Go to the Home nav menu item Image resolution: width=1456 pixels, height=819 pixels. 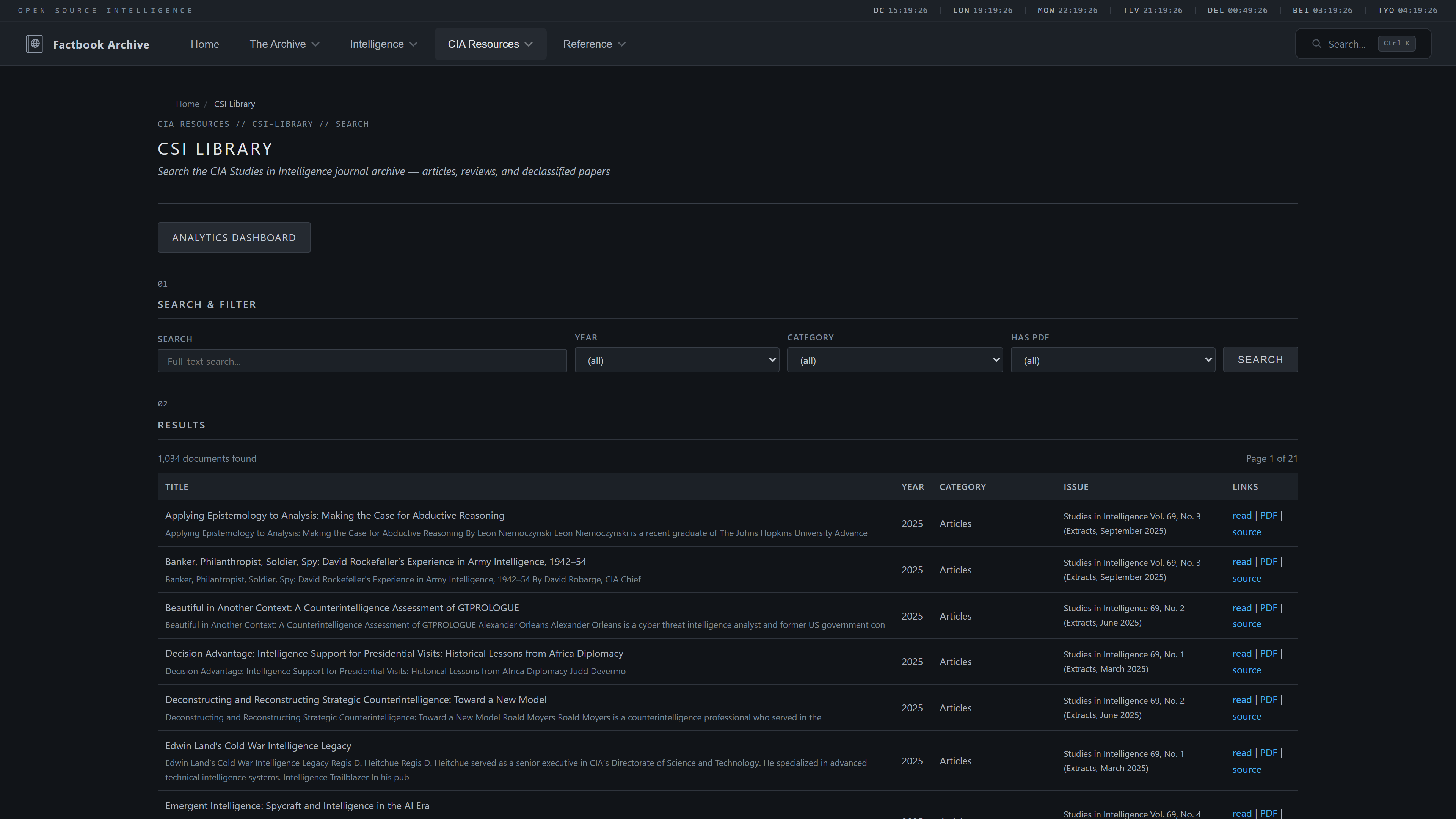205,44
